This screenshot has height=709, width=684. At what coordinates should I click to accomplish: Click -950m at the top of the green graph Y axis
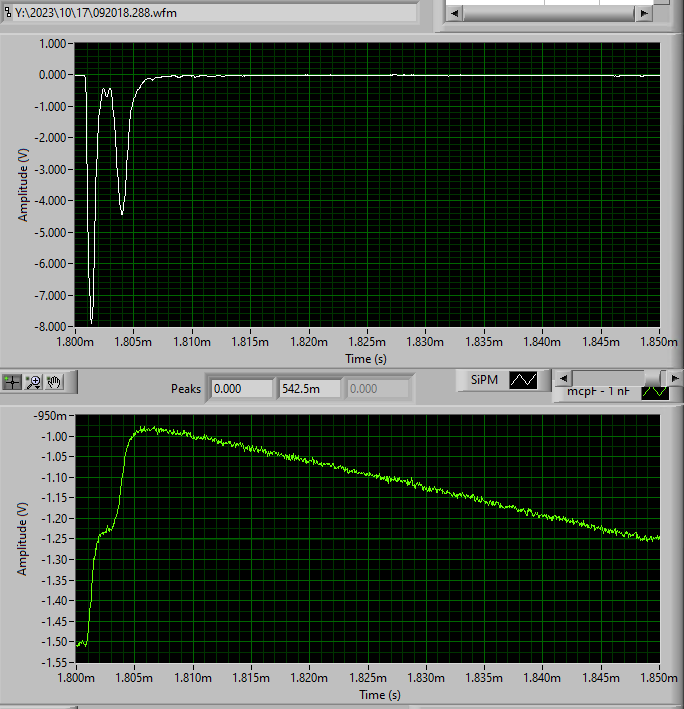[x=50, y=416]
